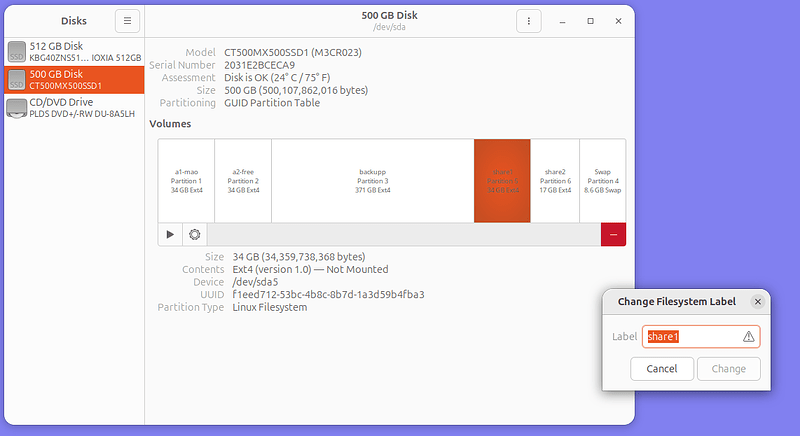Image resolution: width=800 pixels, height=436 pixels.
Task: Select the Swap Partition 4 volume
Action: coord(603,181)
